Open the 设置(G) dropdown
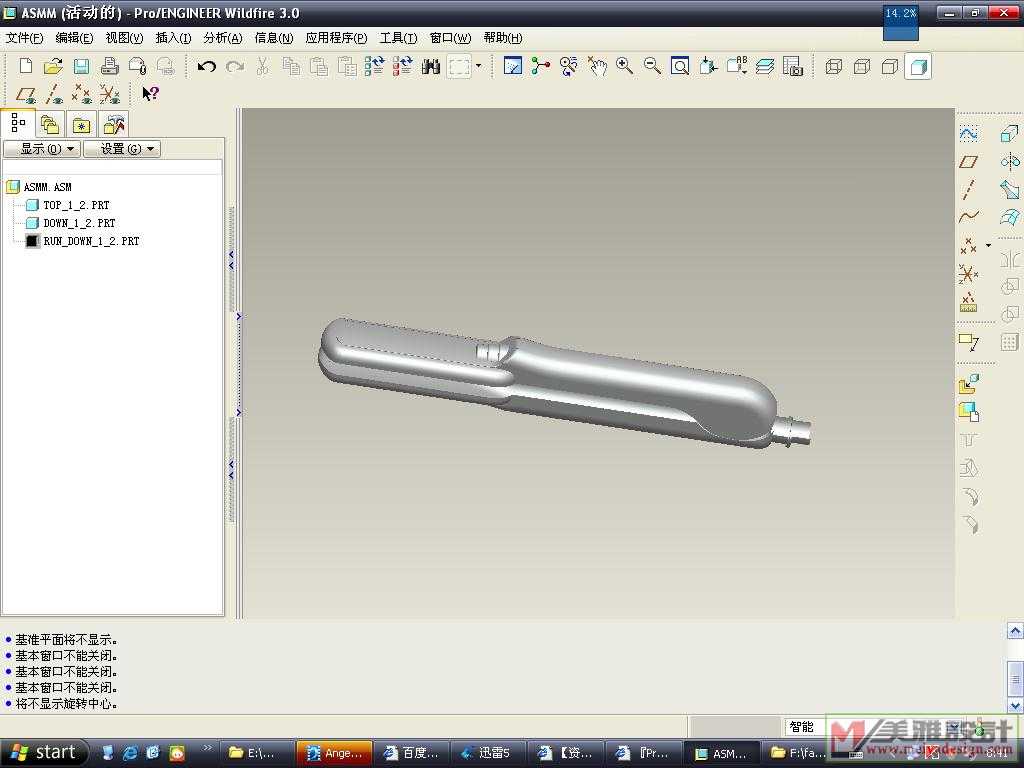The width and height of the screenshot is (1024, 768). (x=122, y=149)
